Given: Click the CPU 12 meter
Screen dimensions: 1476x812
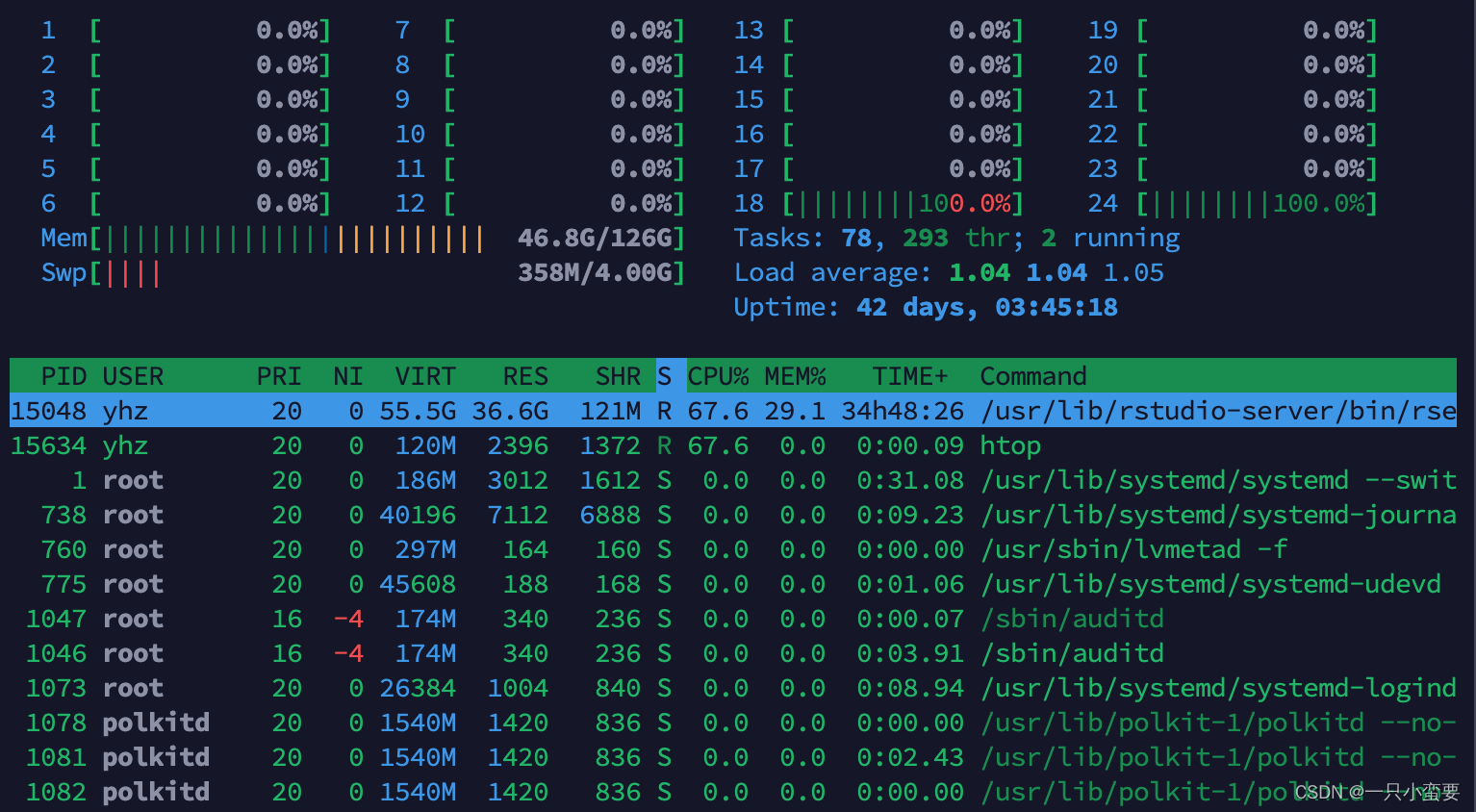Looking at the screenshot, I should click(540, 203).
